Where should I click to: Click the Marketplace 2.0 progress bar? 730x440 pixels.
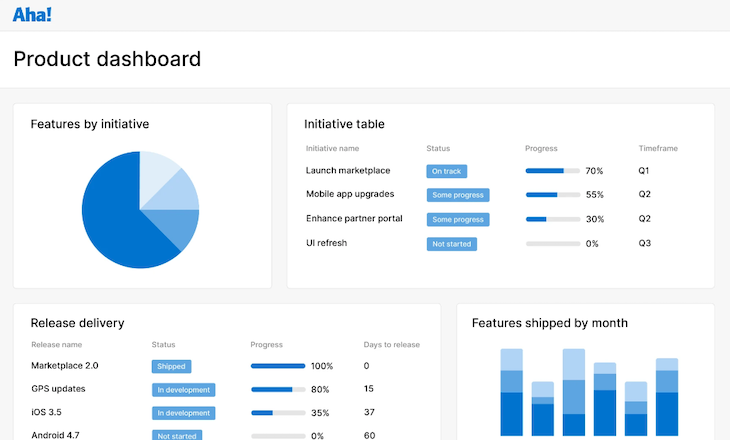click(x=278, y=366)
